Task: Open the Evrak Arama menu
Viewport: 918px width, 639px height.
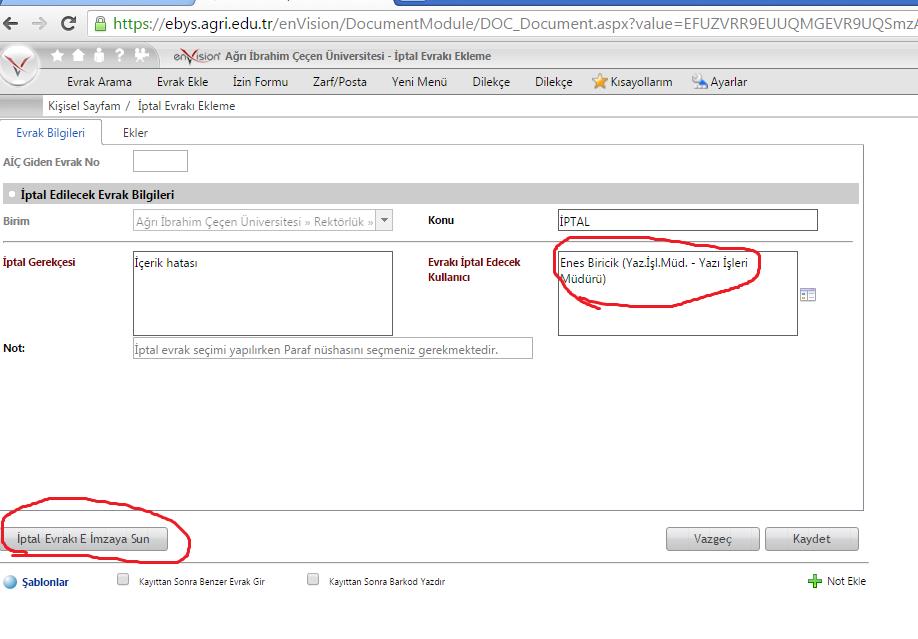Action: pos(99,82)
